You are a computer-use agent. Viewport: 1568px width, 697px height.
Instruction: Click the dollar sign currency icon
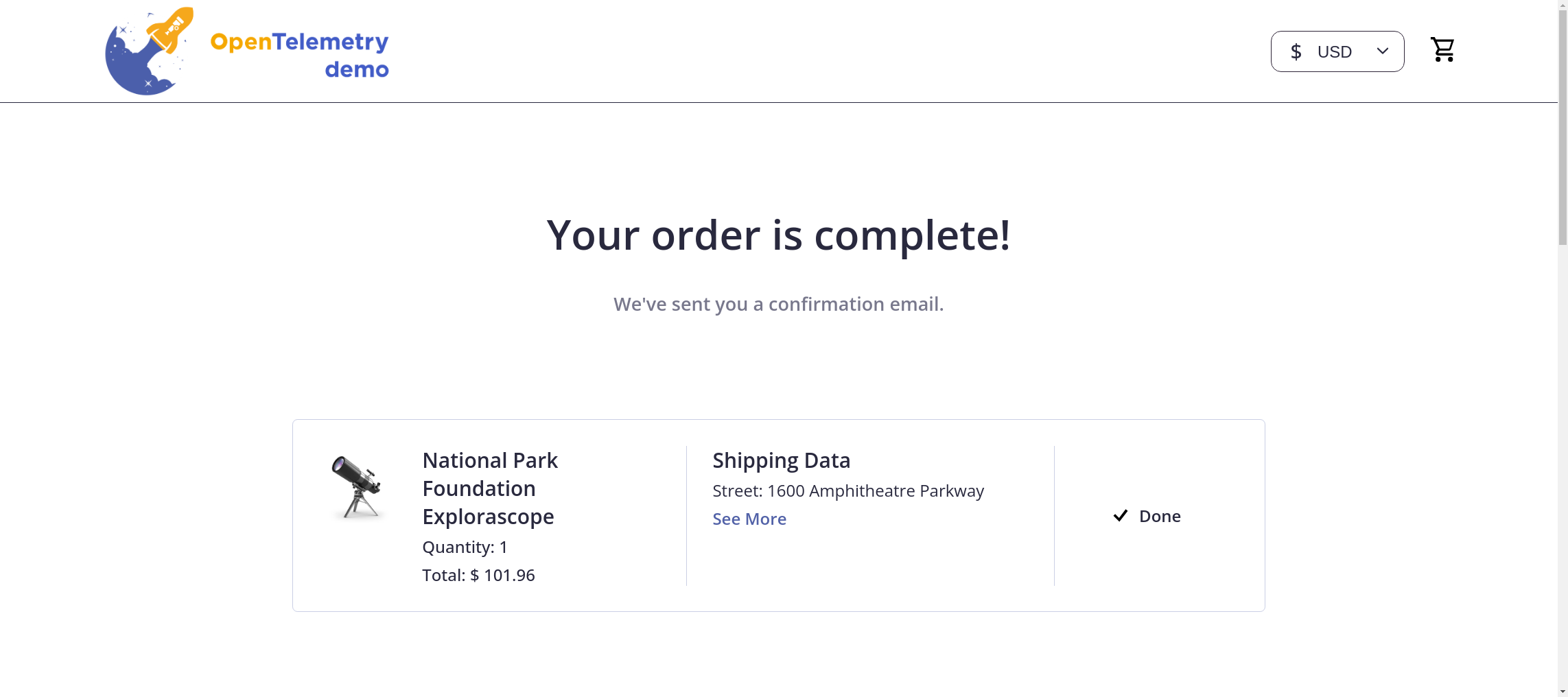point(1296,52)
